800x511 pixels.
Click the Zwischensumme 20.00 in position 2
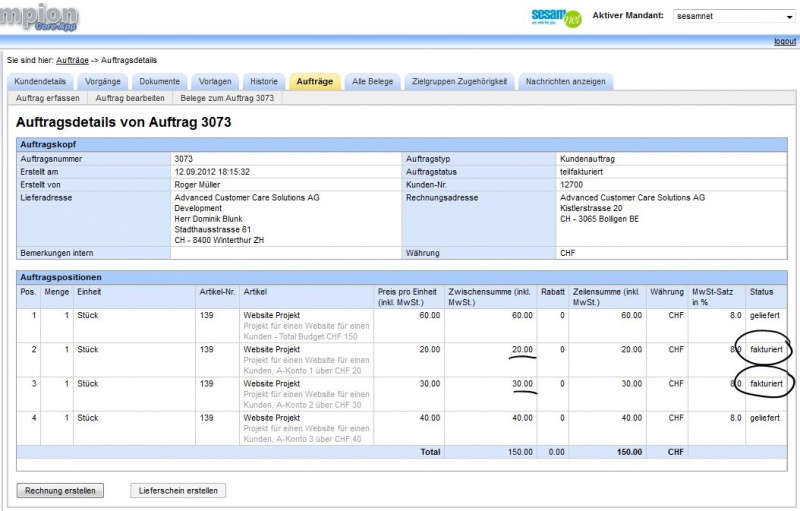[x=522, y=349]
